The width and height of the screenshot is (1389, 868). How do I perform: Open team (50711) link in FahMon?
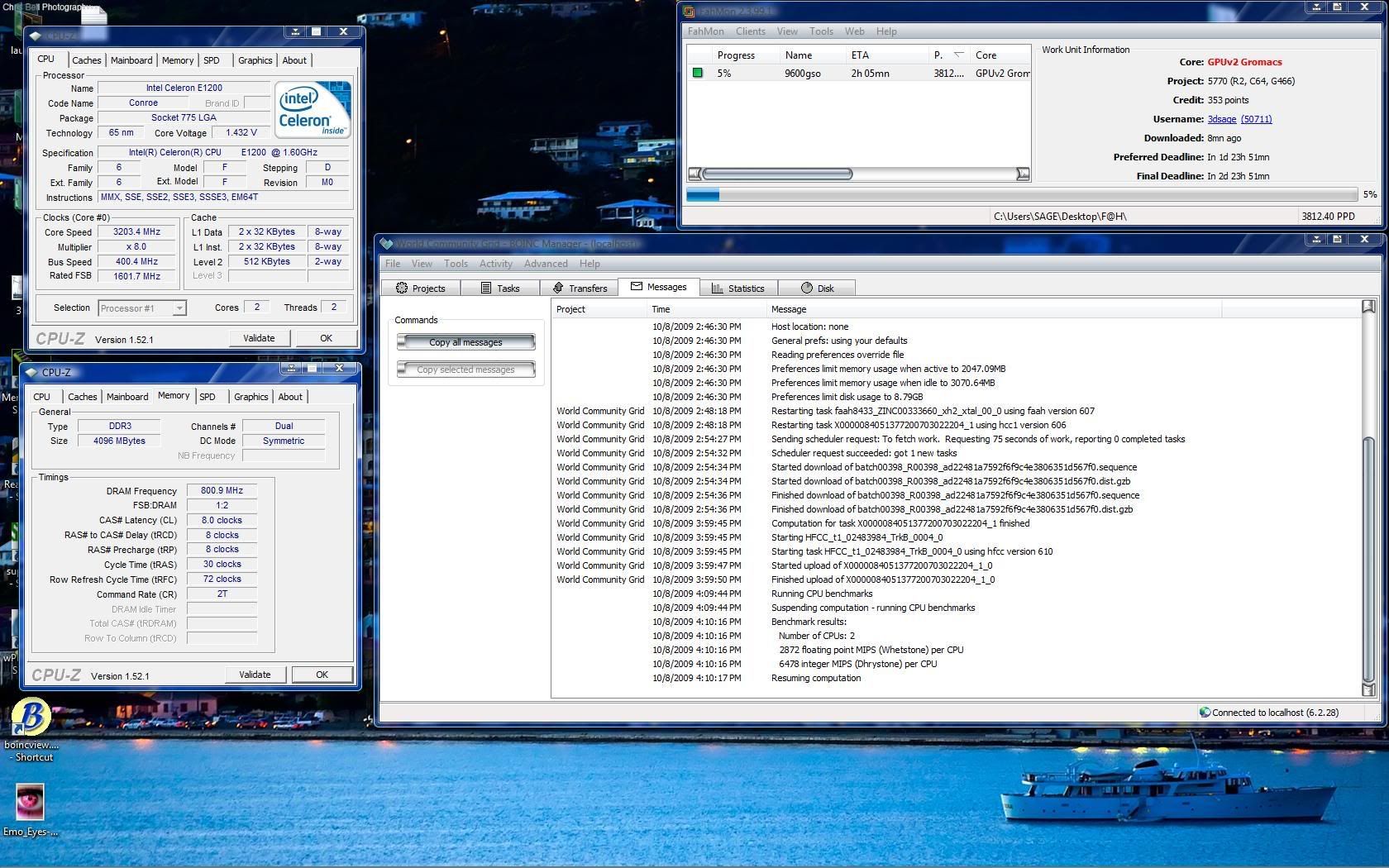(1256, 119)
